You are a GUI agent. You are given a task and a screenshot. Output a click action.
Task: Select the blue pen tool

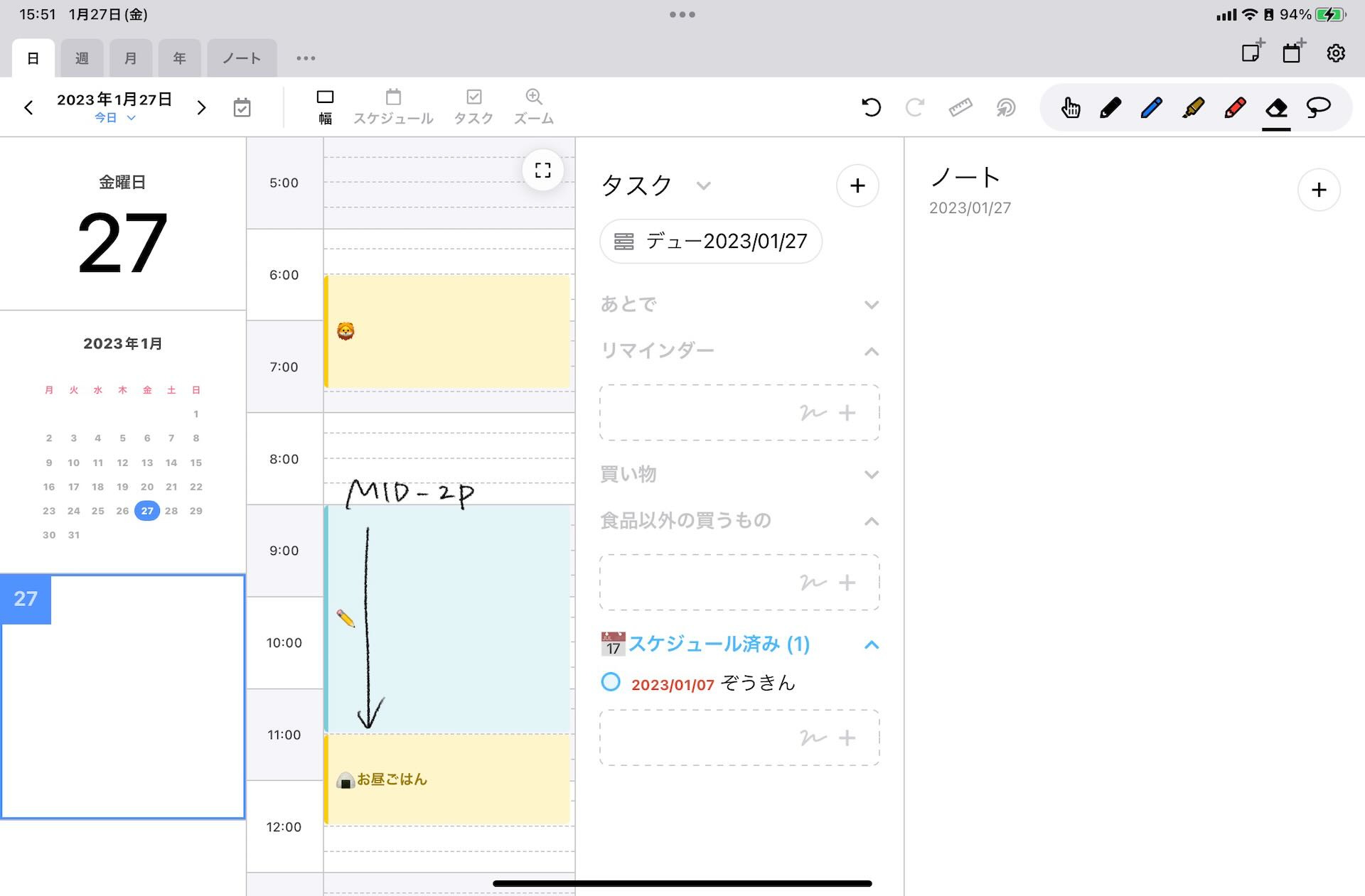tap(1151, 107)
